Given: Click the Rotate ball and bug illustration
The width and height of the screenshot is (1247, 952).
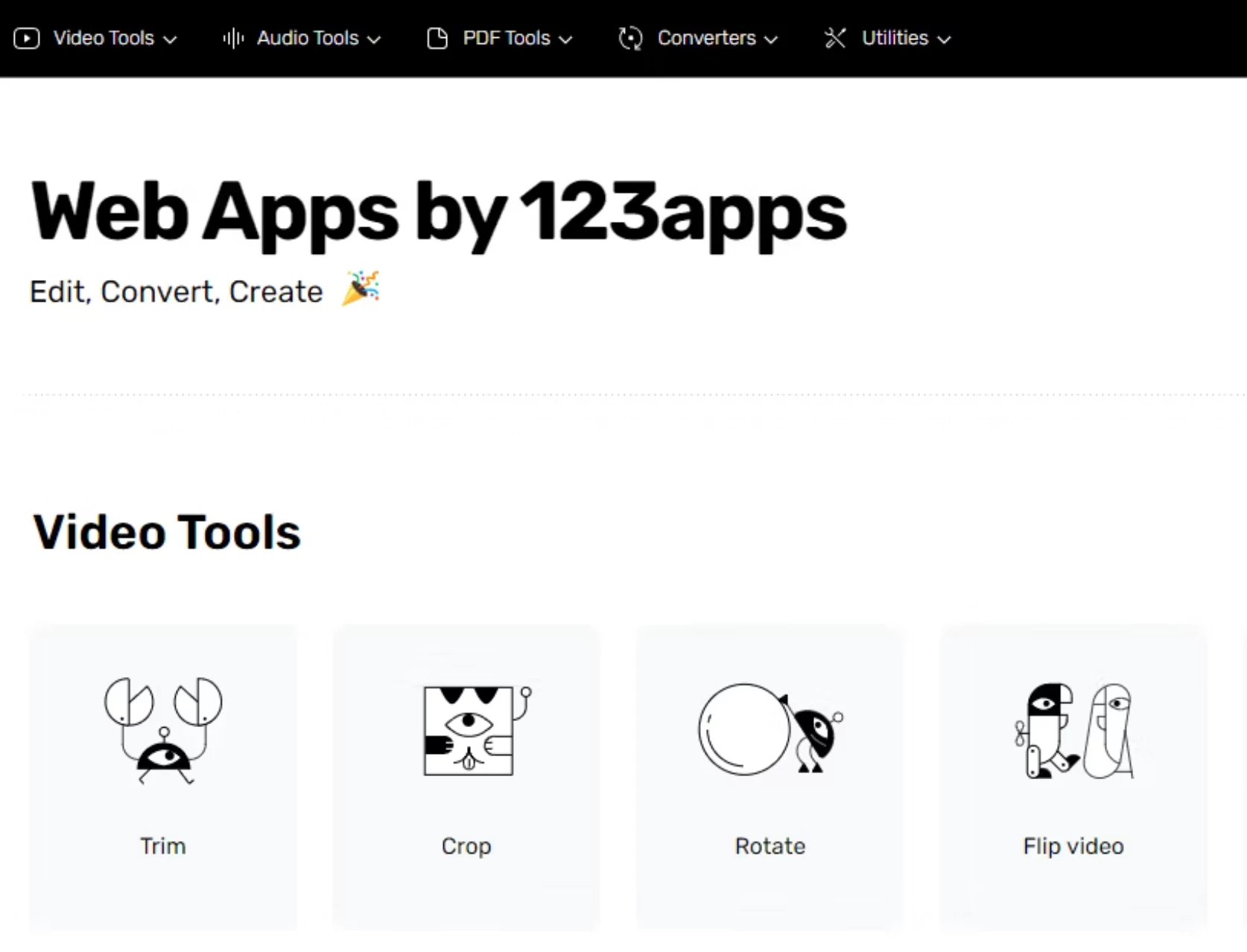Looking at the screenshot, I should tap(770, 730).
